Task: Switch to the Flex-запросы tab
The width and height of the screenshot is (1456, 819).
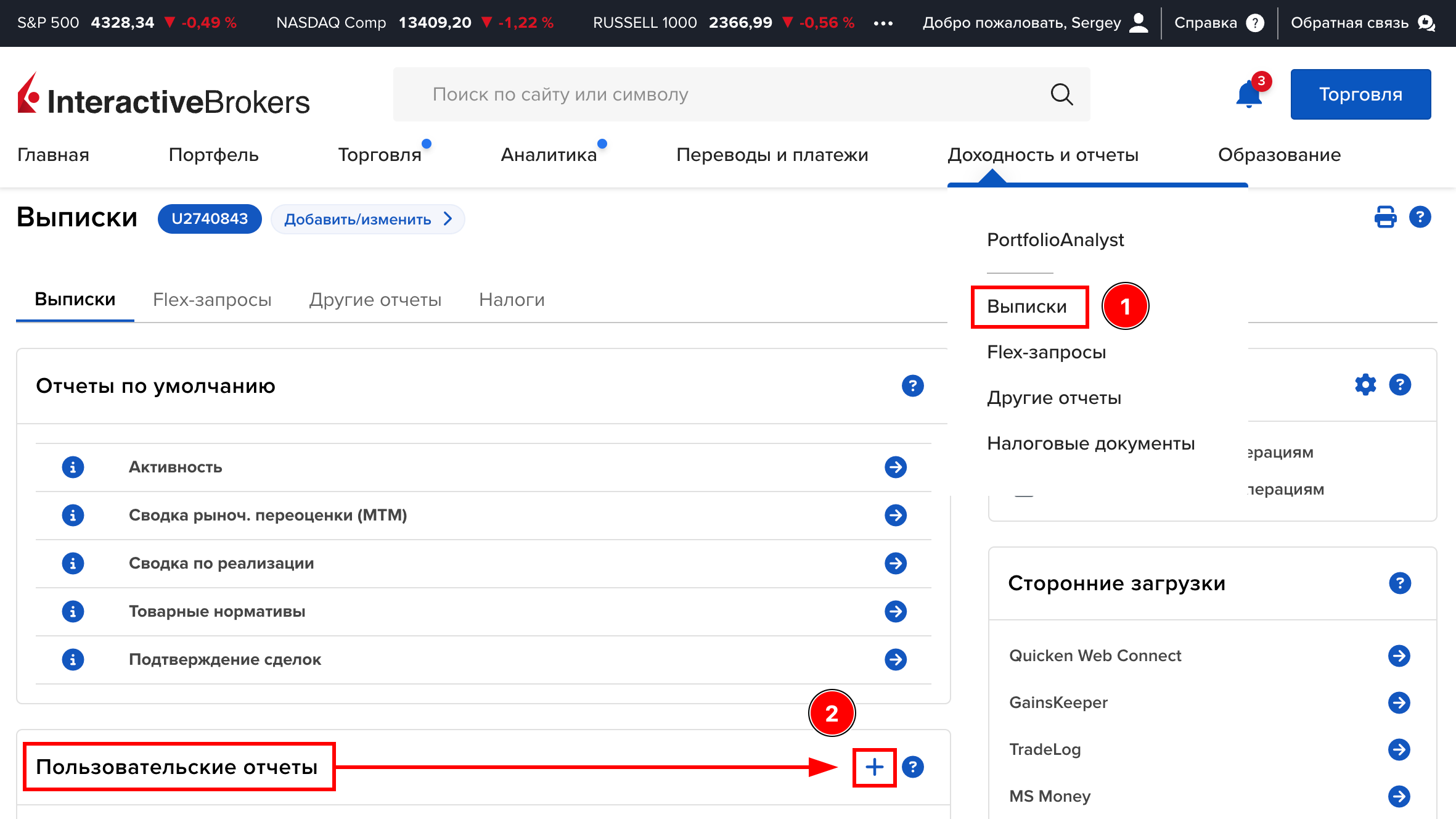Action: tap(212, 300)
